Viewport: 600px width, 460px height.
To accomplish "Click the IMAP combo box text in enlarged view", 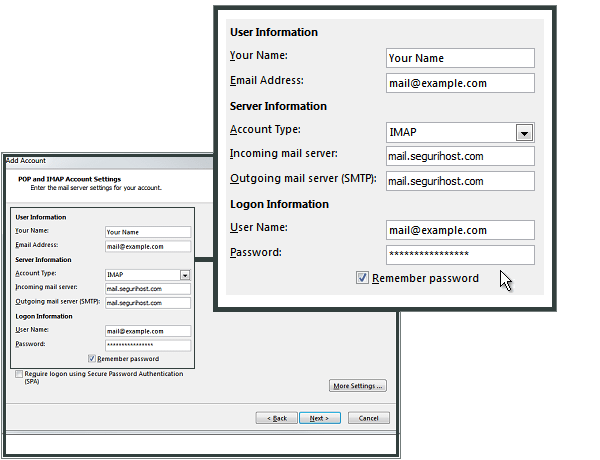I will [x=448, y=132].
